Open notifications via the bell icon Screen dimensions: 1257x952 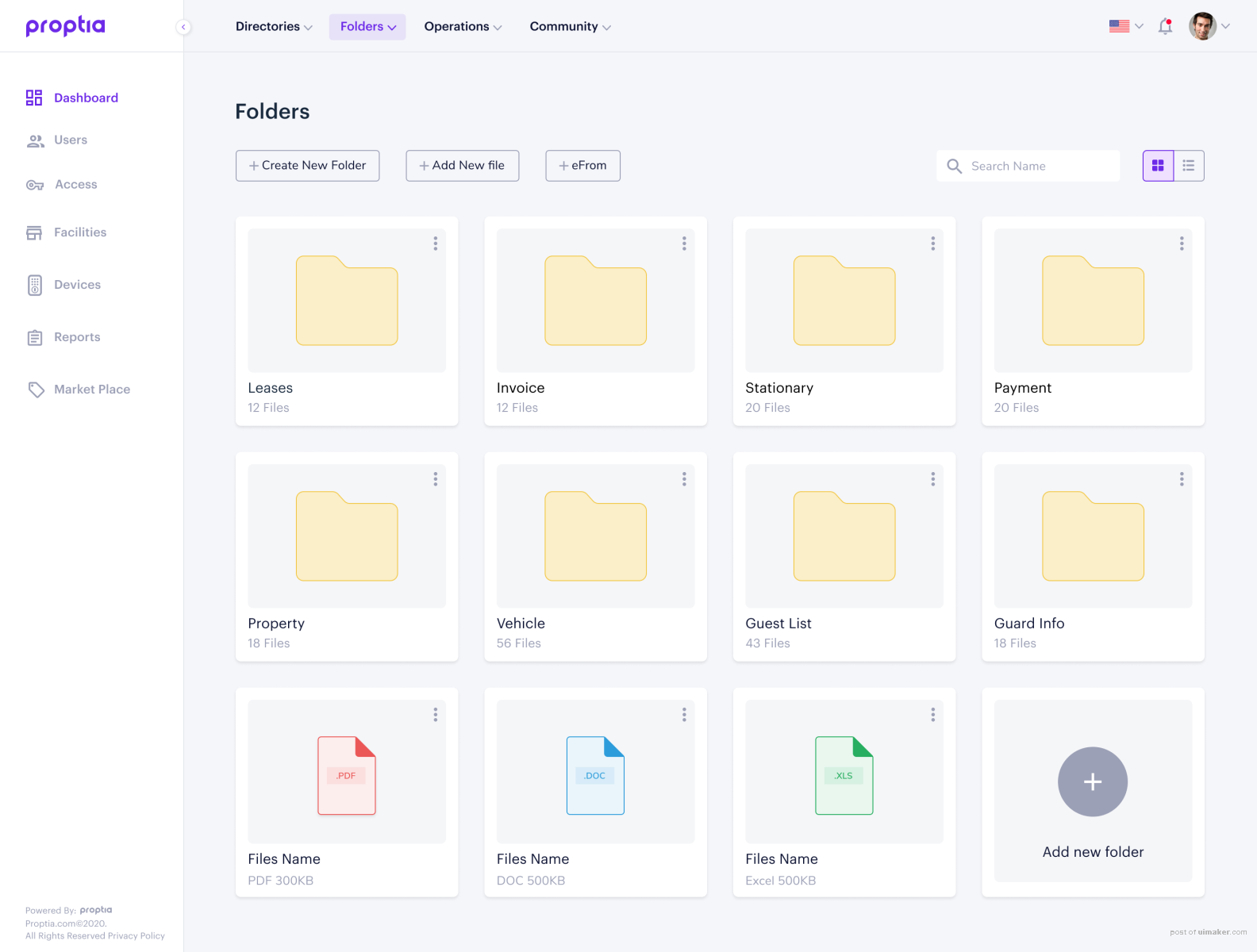tap(1165, 26)
